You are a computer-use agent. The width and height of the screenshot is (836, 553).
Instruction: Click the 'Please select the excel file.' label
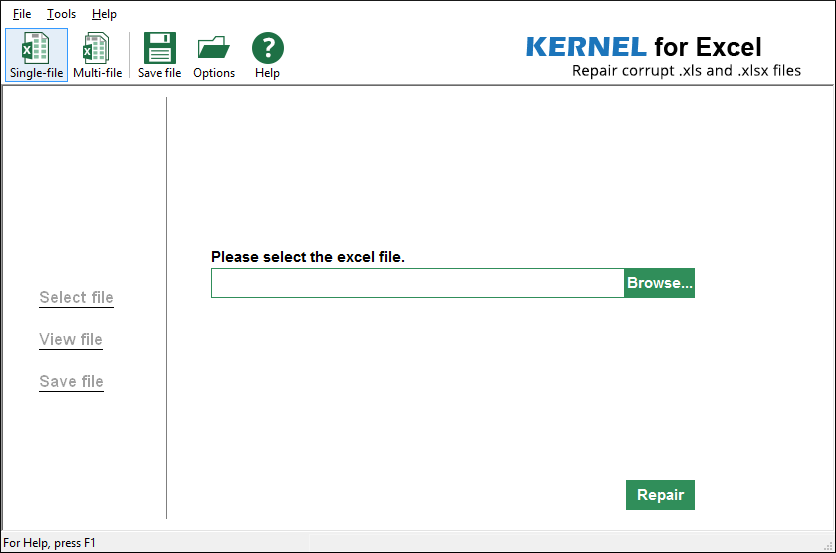point(308,257)
